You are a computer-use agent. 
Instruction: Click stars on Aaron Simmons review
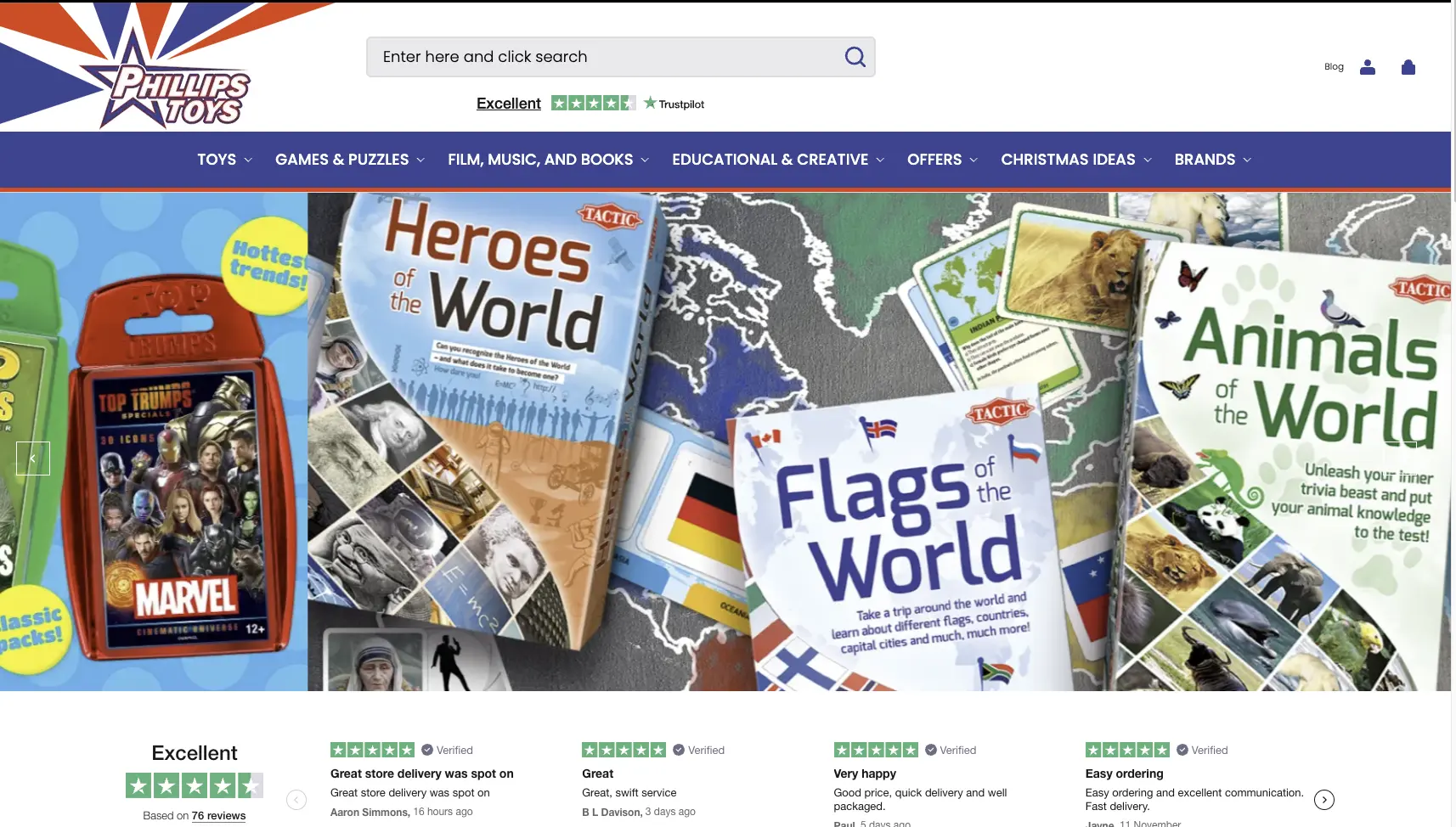pos(372,750)
